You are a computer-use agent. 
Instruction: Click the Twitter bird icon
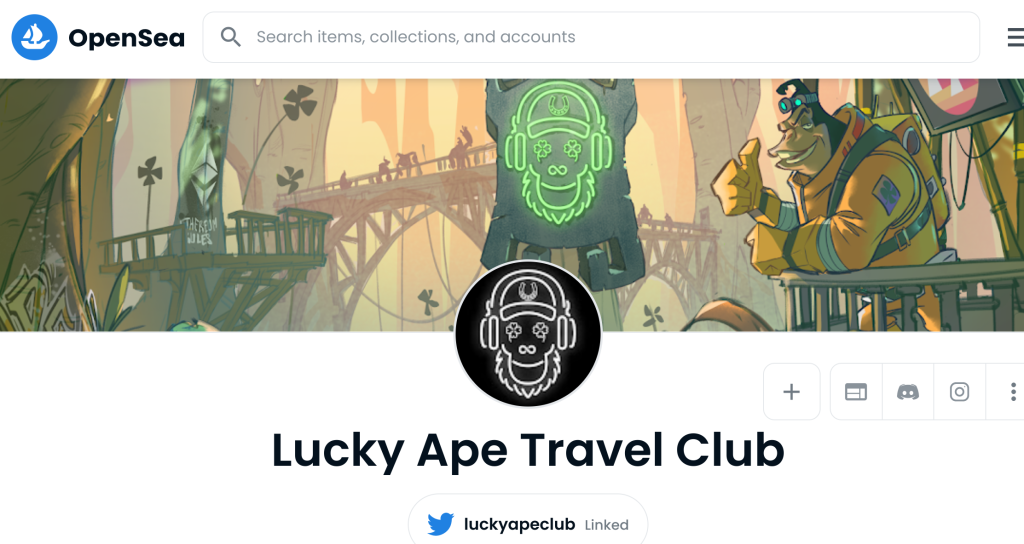tap(441, 524)
